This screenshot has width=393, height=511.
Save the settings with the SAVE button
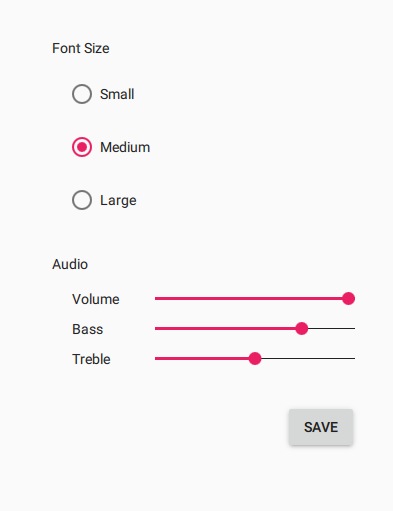321,427
